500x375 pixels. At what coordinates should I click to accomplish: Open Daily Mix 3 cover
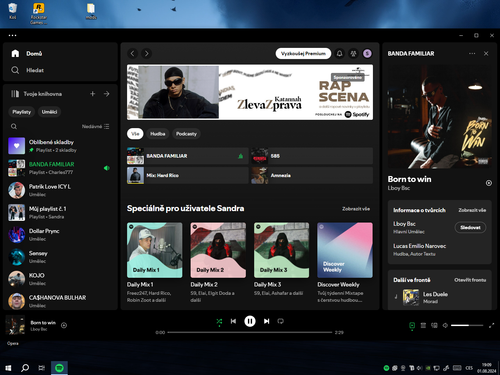tap(282, 250)
